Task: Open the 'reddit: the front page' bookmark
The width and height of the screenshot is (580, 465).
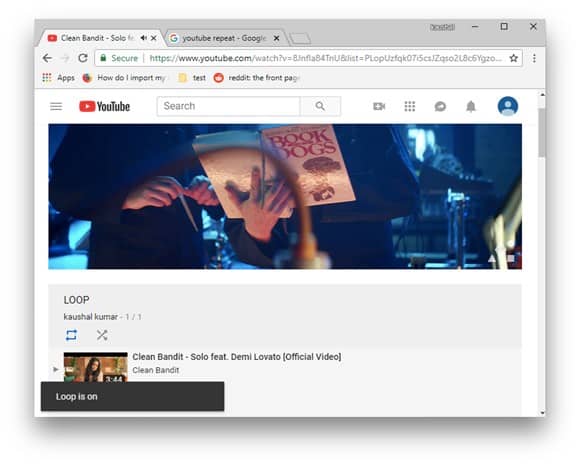Action: pos(256,78)
